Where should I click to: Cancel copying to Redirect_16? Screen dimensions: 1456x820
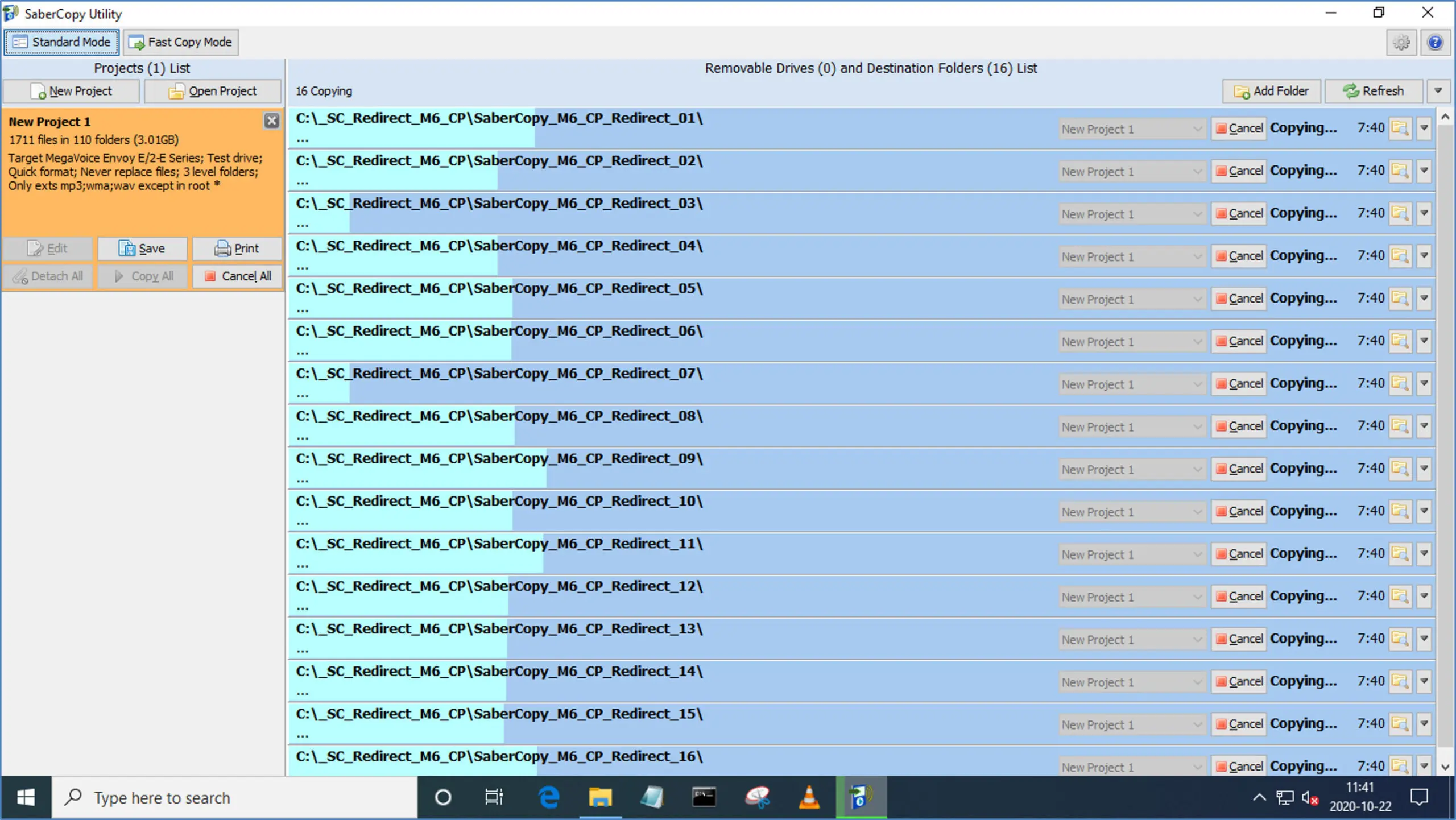(1239, 766)
